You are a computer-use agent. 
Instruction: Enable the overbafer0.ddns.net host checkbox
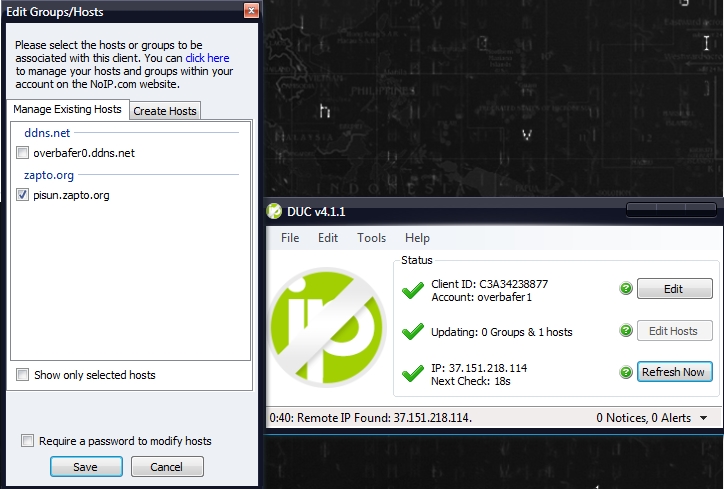click(x=23, y=153)
